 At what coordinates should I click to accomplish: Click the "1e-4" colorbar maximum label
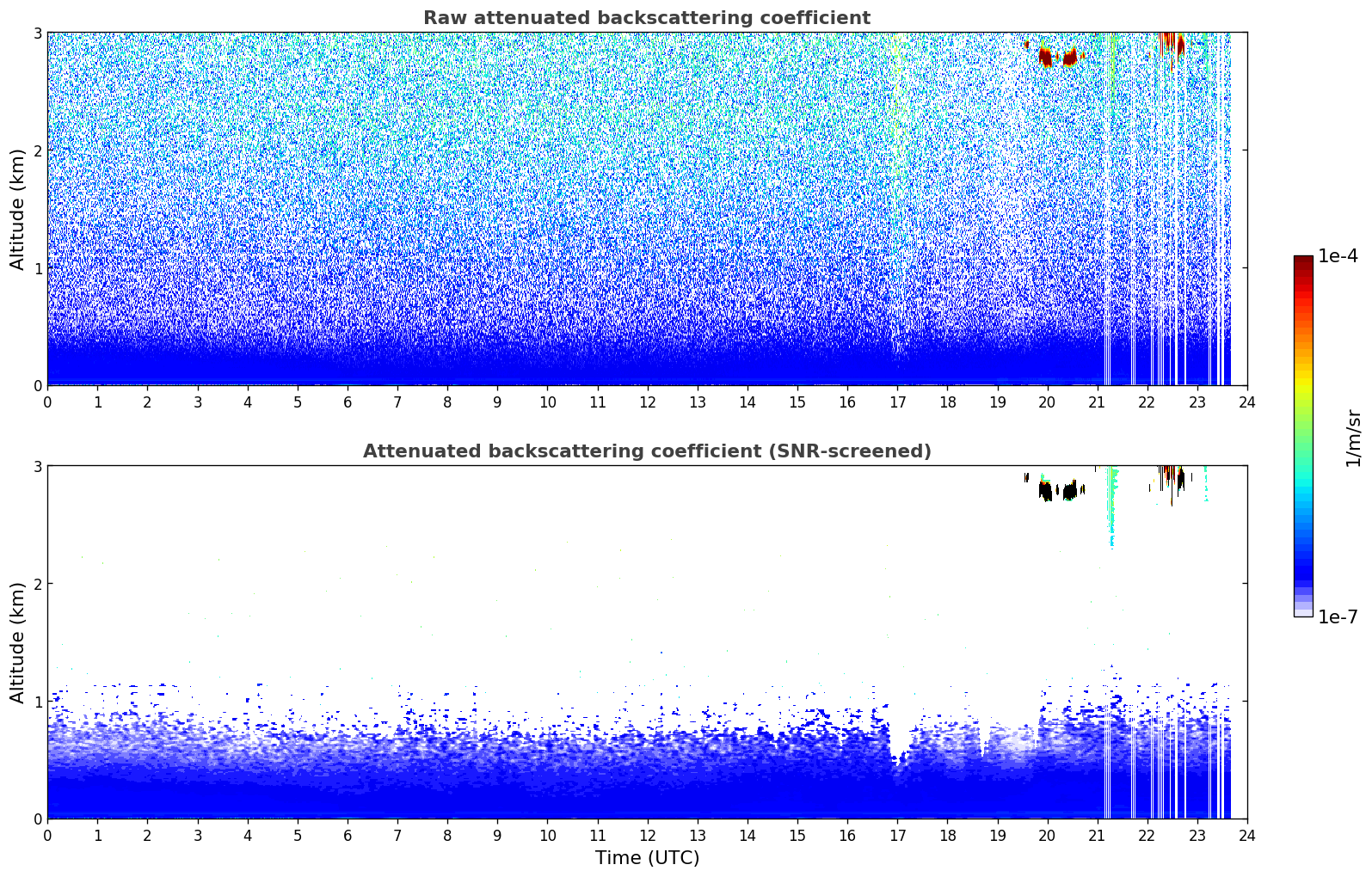(x=1338, y=256)
